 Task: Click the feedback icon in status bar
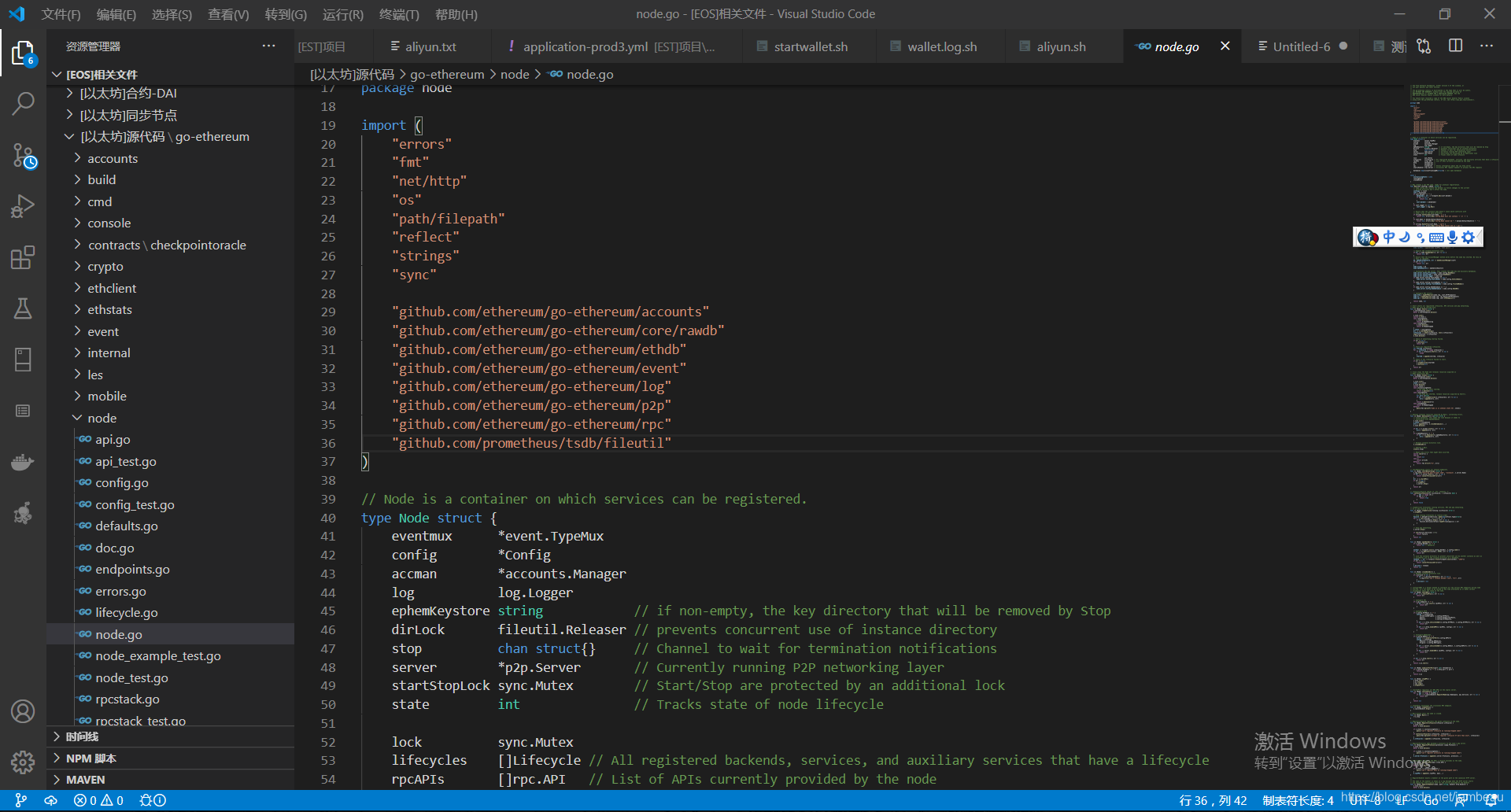(1460, 800)
